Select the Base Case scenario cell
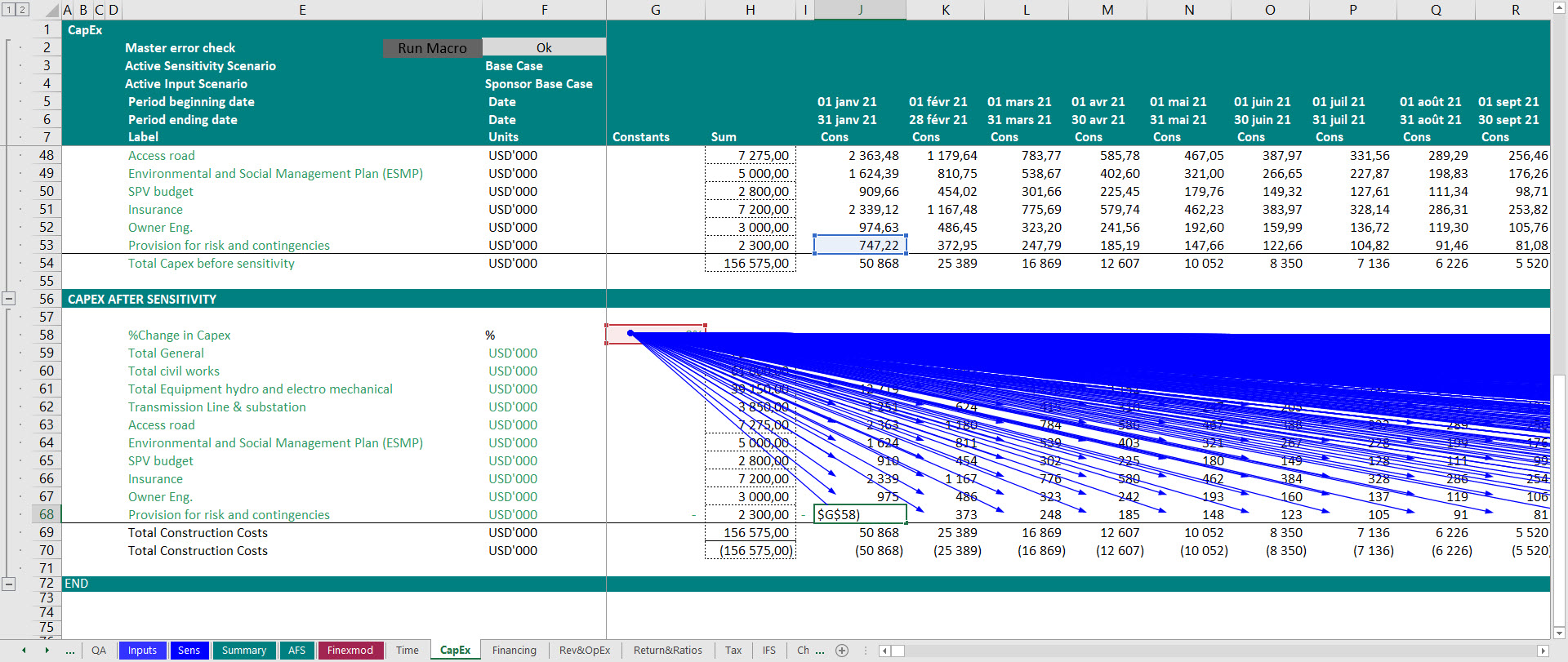Screen dimensions: 1568x662 (x=514, y=66)
